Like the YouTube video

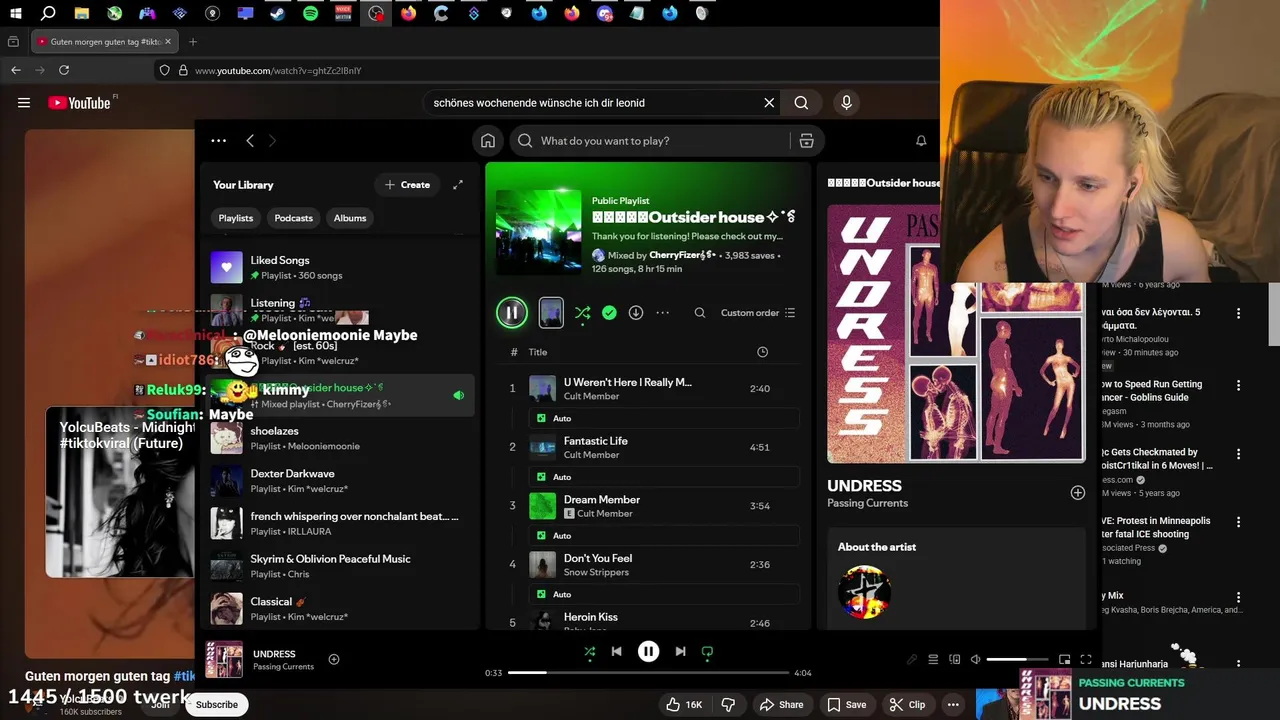(684, 704)
